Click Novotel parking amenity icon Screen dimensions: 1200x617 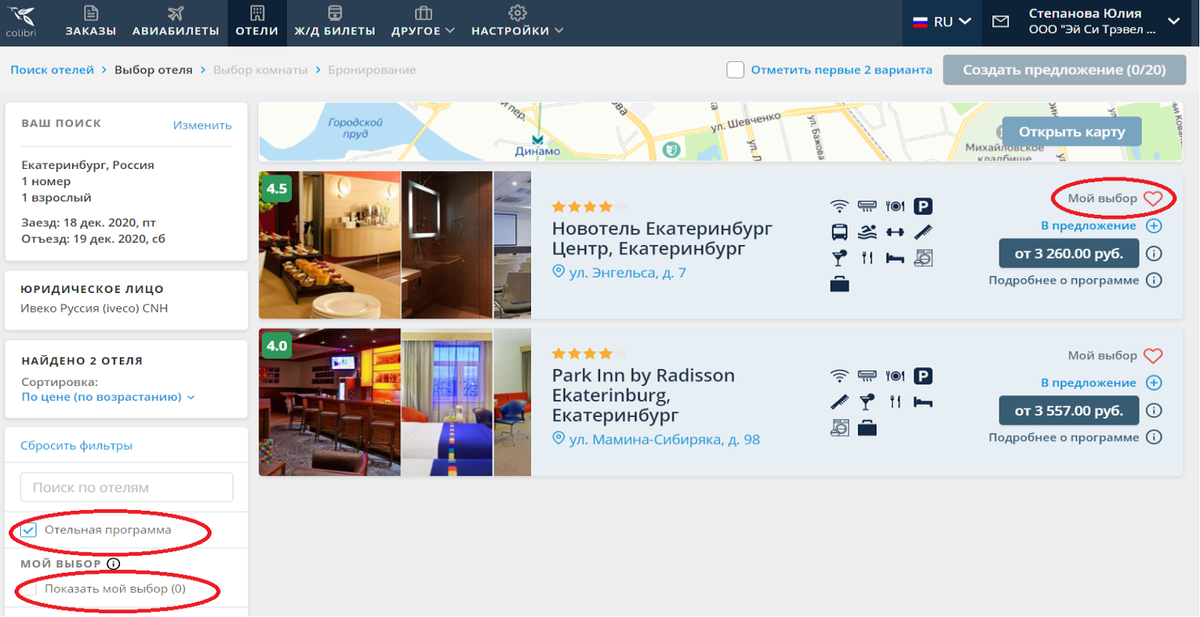[924, 206]
